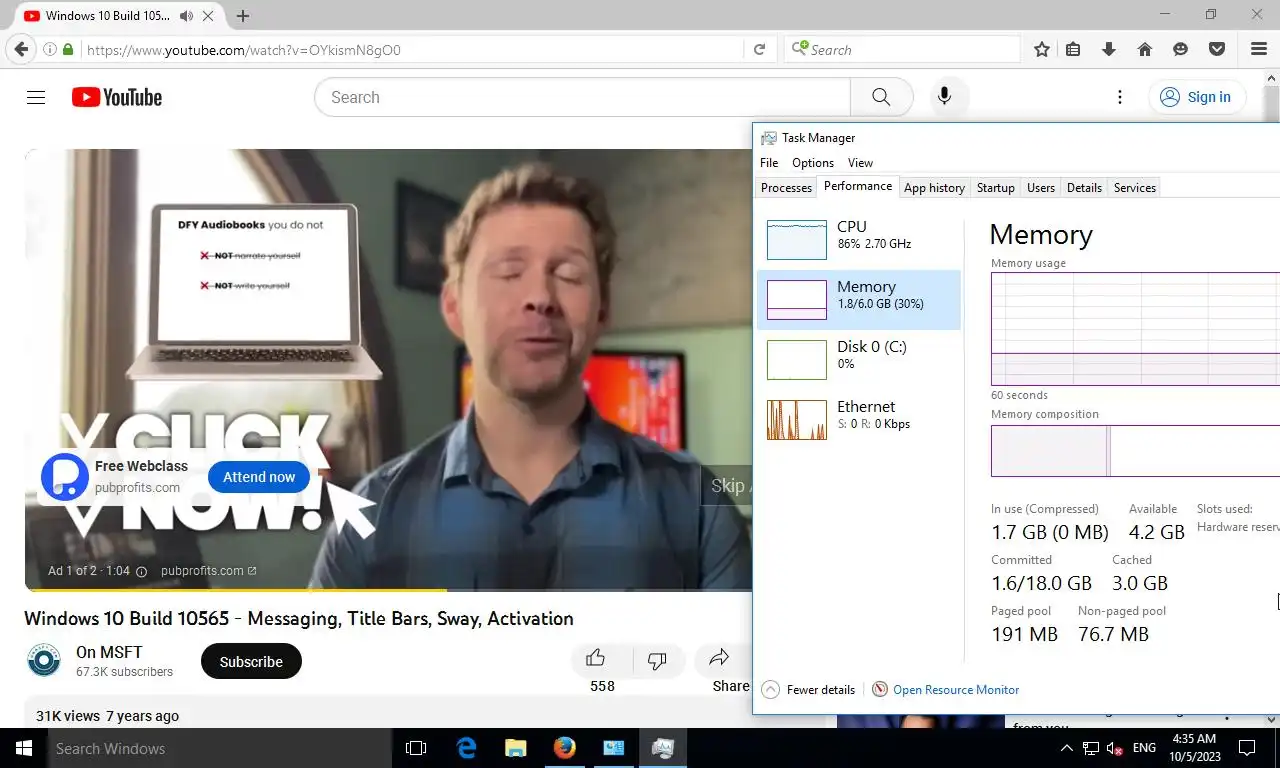Select the Memory performance item

858,299
